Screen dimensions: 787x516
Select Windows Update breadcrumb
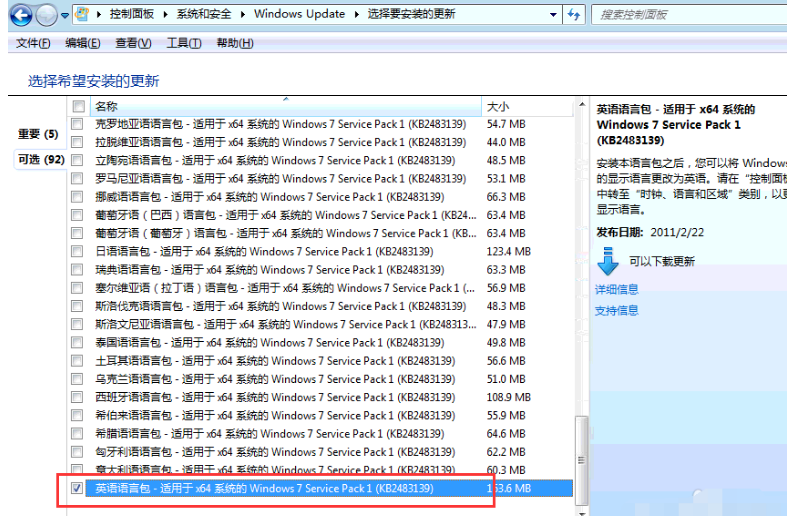tap(299, 14)
